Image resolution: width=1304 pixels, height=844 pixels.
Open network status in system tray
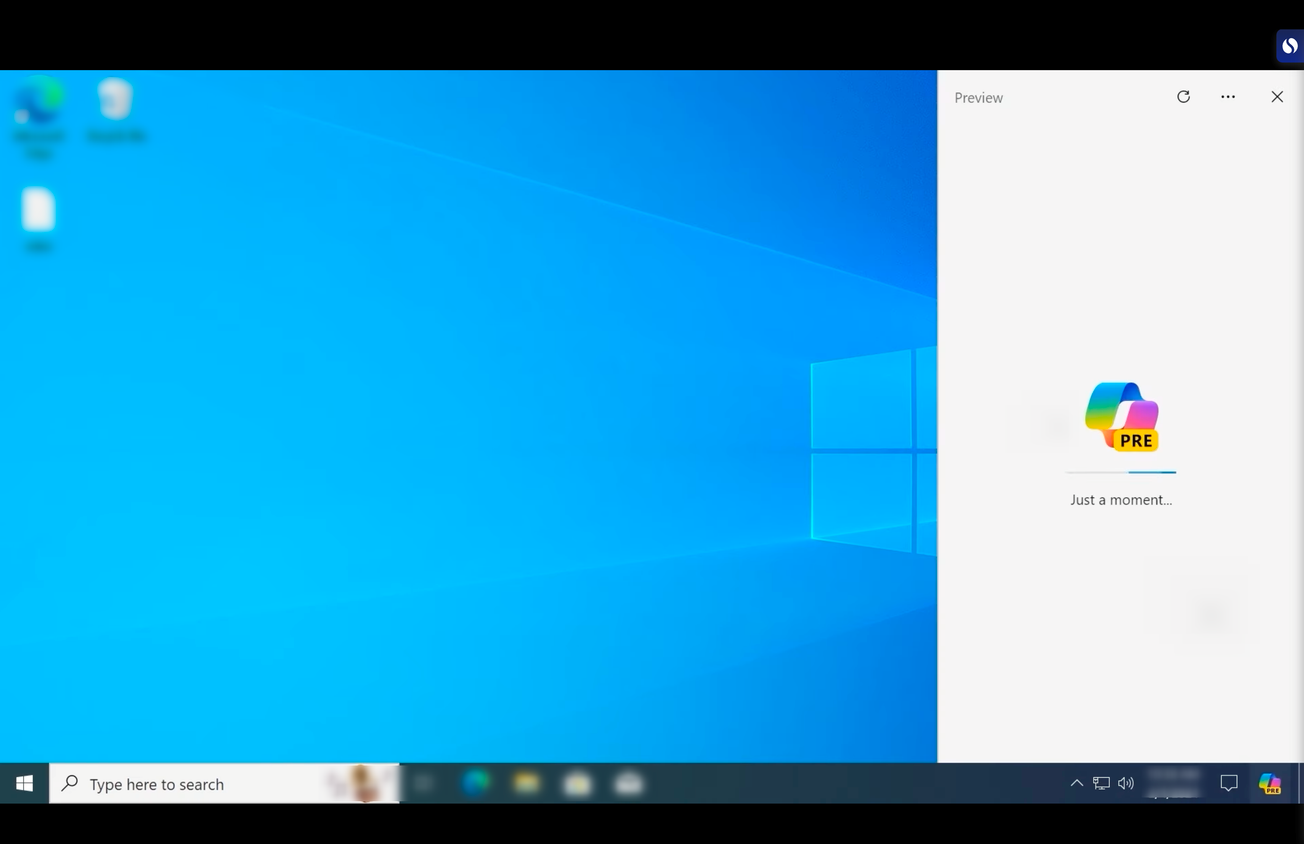click(x=1101, y=784)
